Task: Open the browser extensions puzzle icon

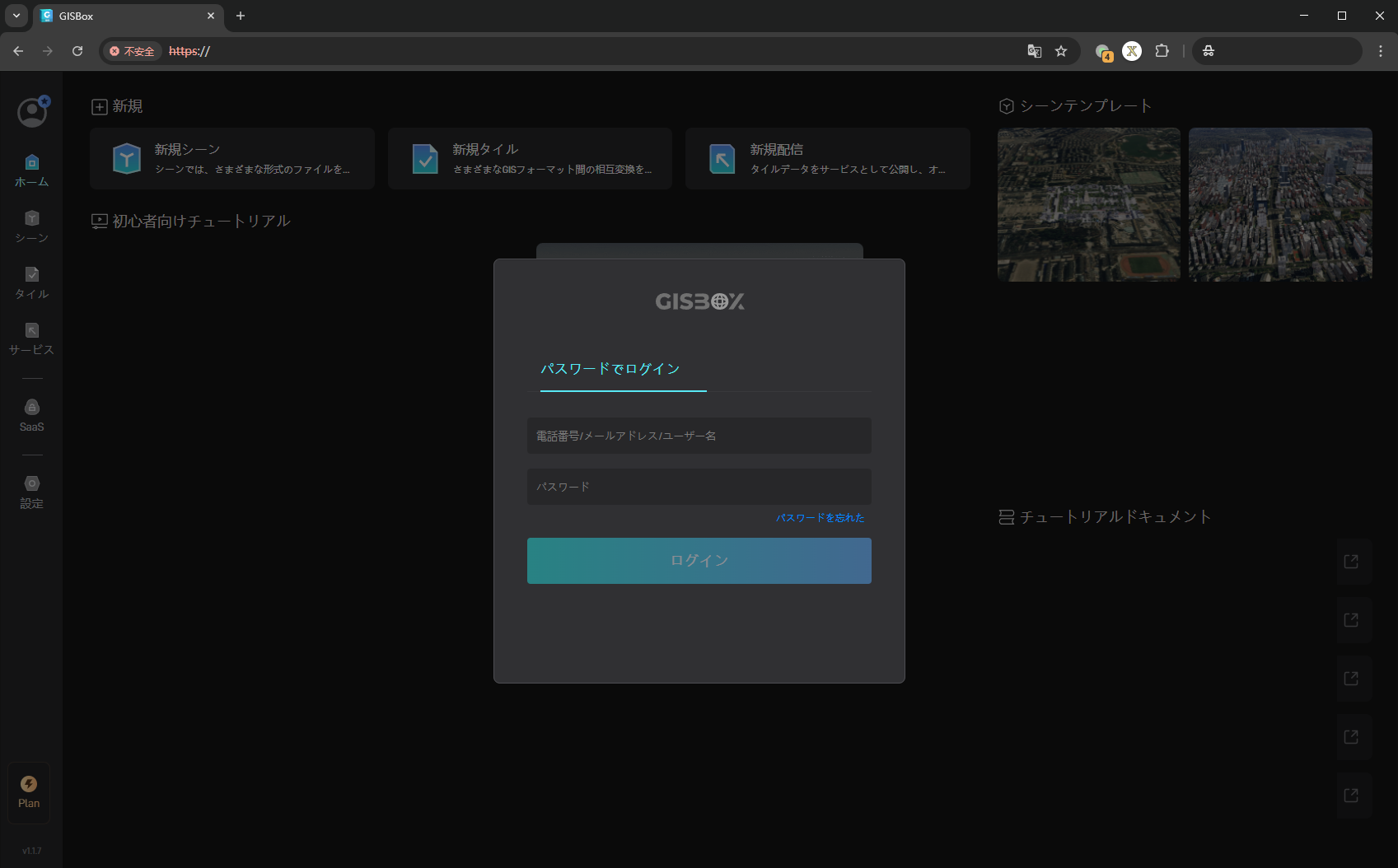Action: click(x=1162, y=51)
